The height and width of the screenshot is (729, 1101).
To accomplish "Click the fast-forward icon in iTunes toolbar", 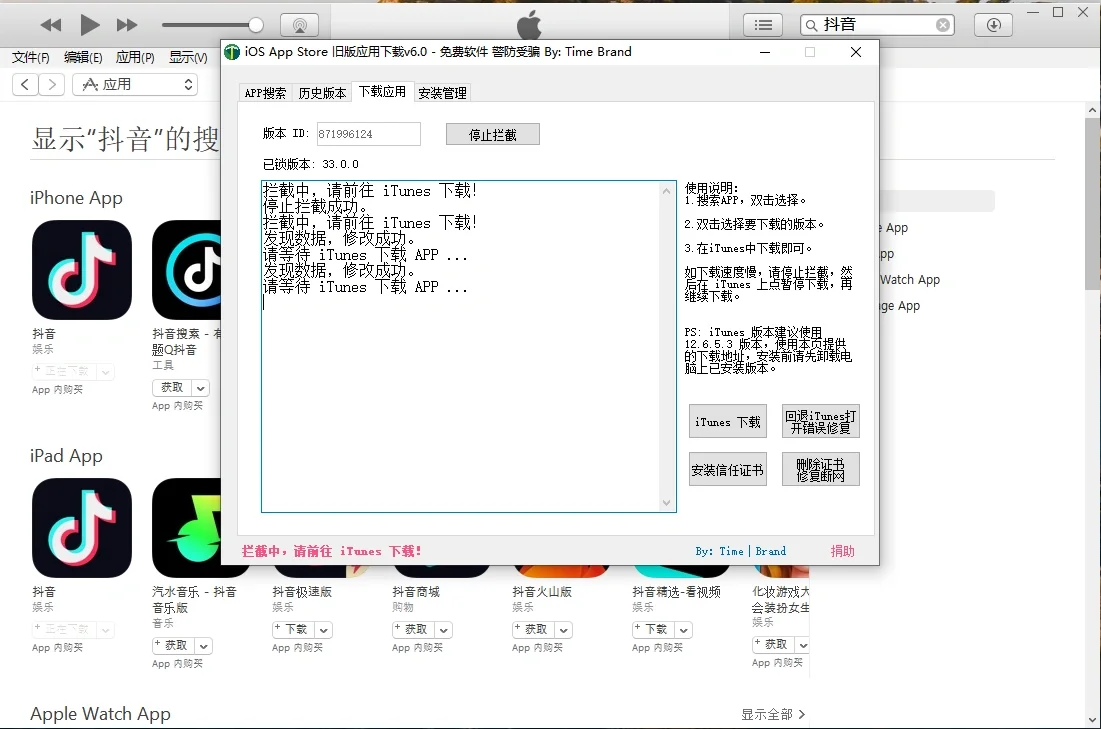I will [127, 24].
